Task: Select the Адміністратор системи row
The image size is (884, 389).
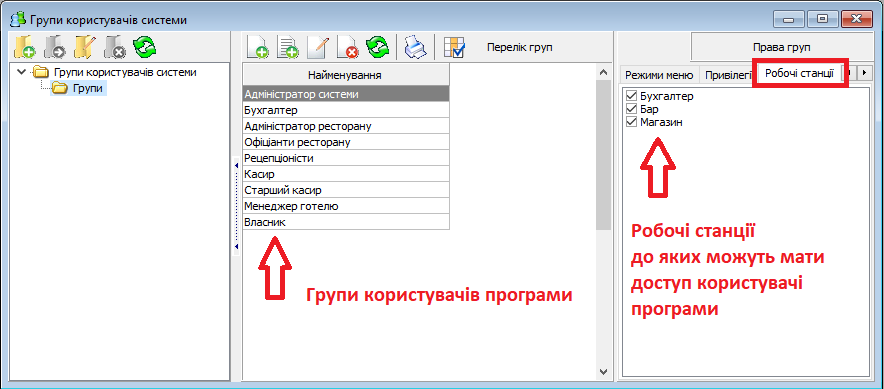Action: point(346,94)
